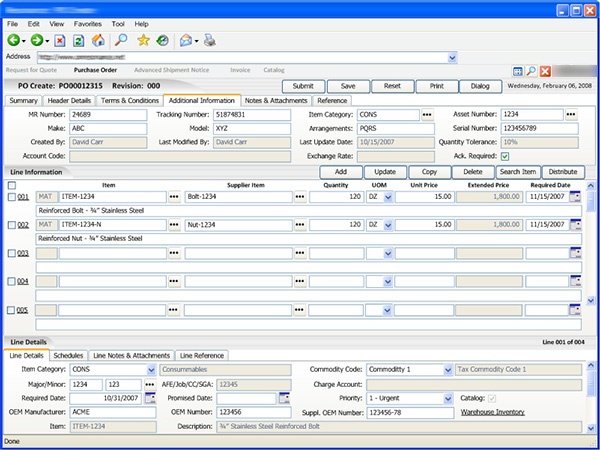600x450 pixels.
Task: Click the Stop loading icon
Action: click(60, 41)
